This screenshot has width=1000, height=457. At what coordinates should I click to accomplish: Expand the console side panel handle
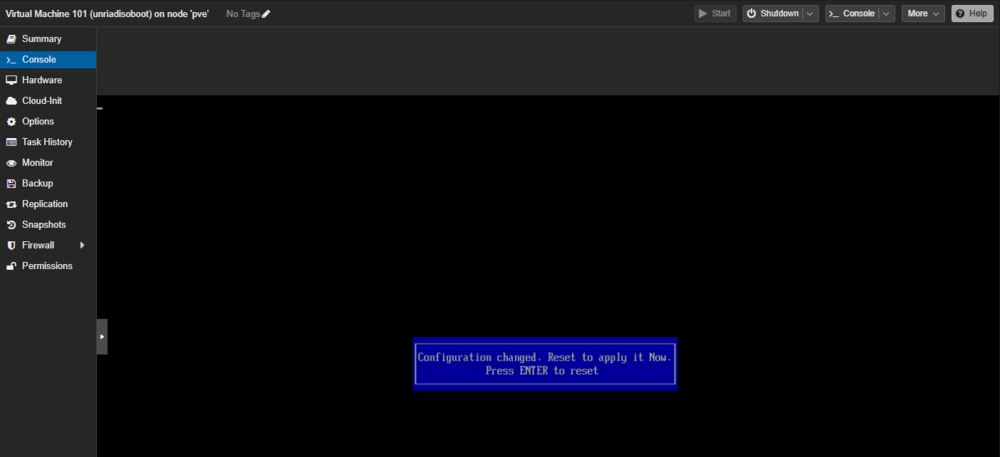(102, 337)
